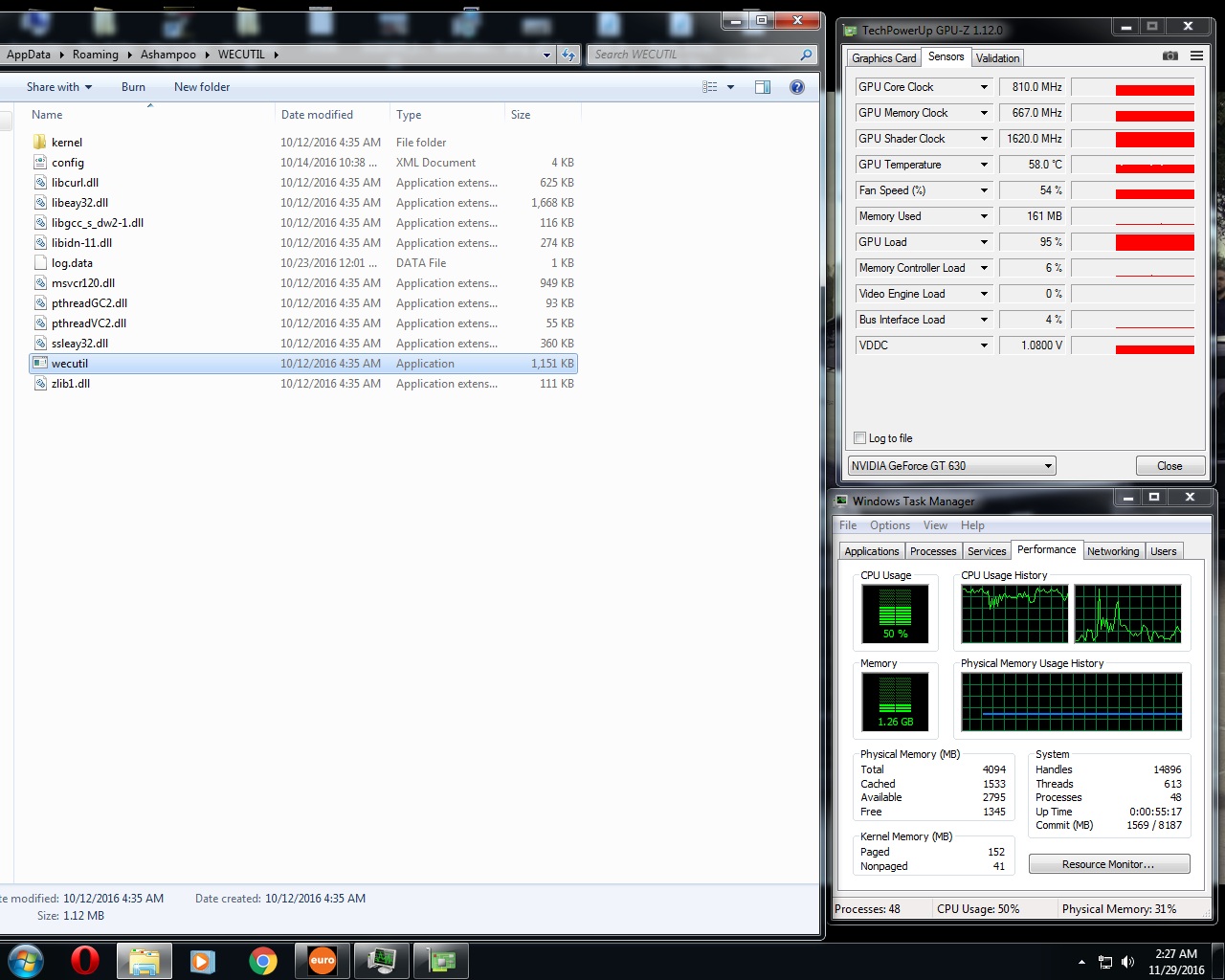Screen dimensions: 1225x980
Task: Open the GPU-Z hamburger menu icon
Action: 1196,56
